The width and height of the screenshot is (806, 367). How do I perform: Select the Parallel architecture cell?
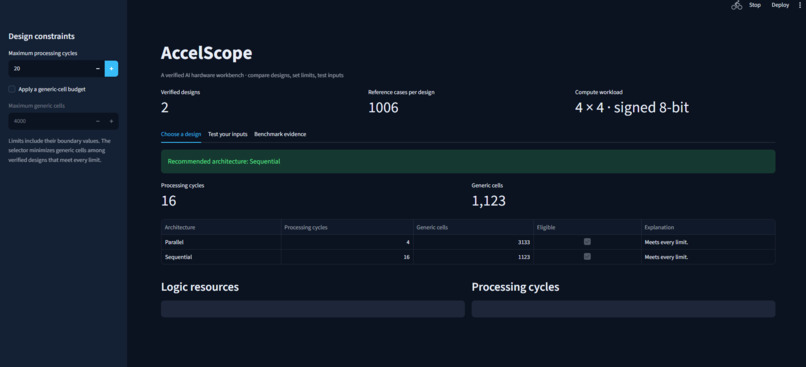[x=221, y=242]
